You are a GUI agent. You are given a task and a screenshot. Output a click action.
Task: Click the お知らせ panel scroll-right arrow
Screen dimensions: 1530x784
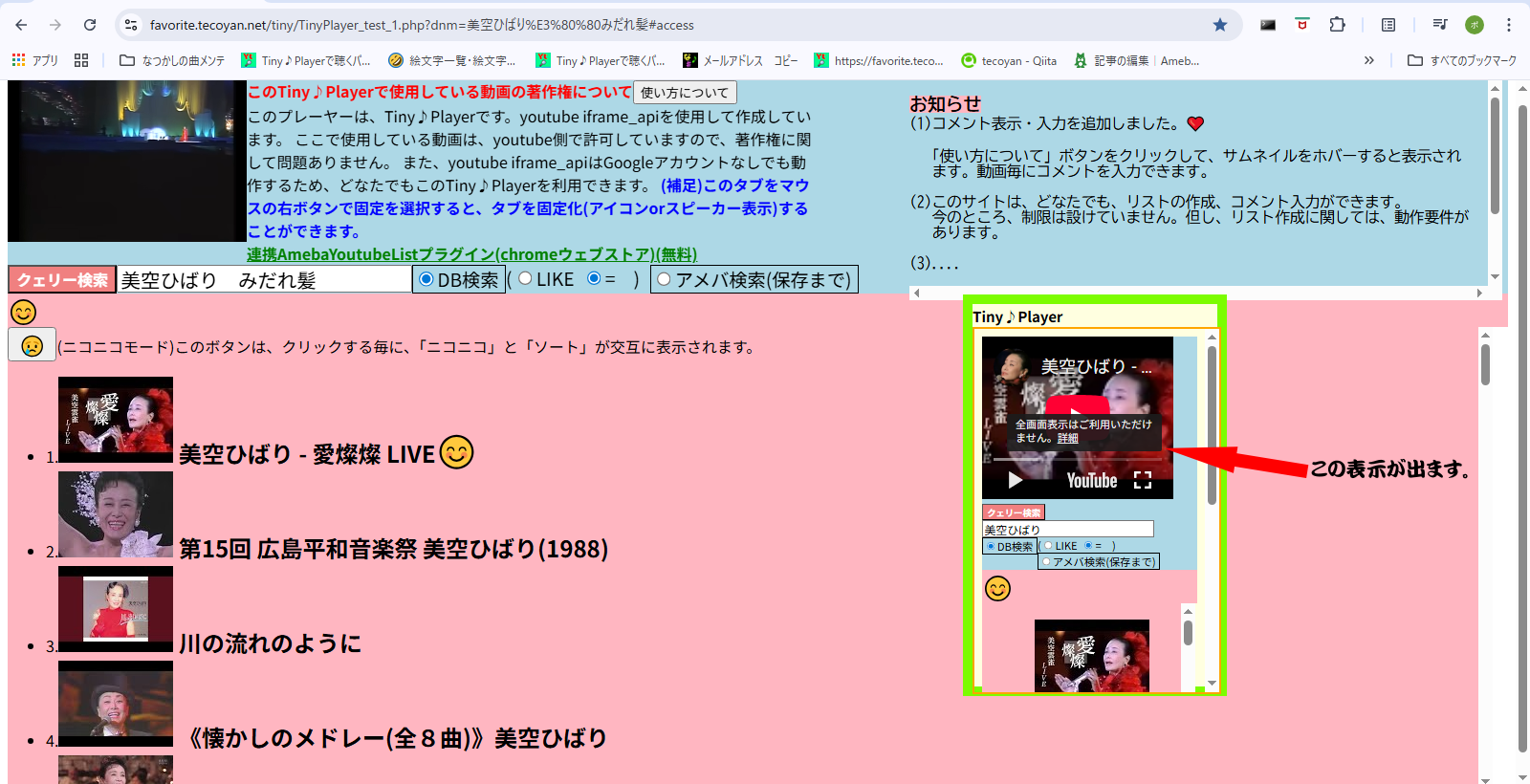click(1480, 293)
